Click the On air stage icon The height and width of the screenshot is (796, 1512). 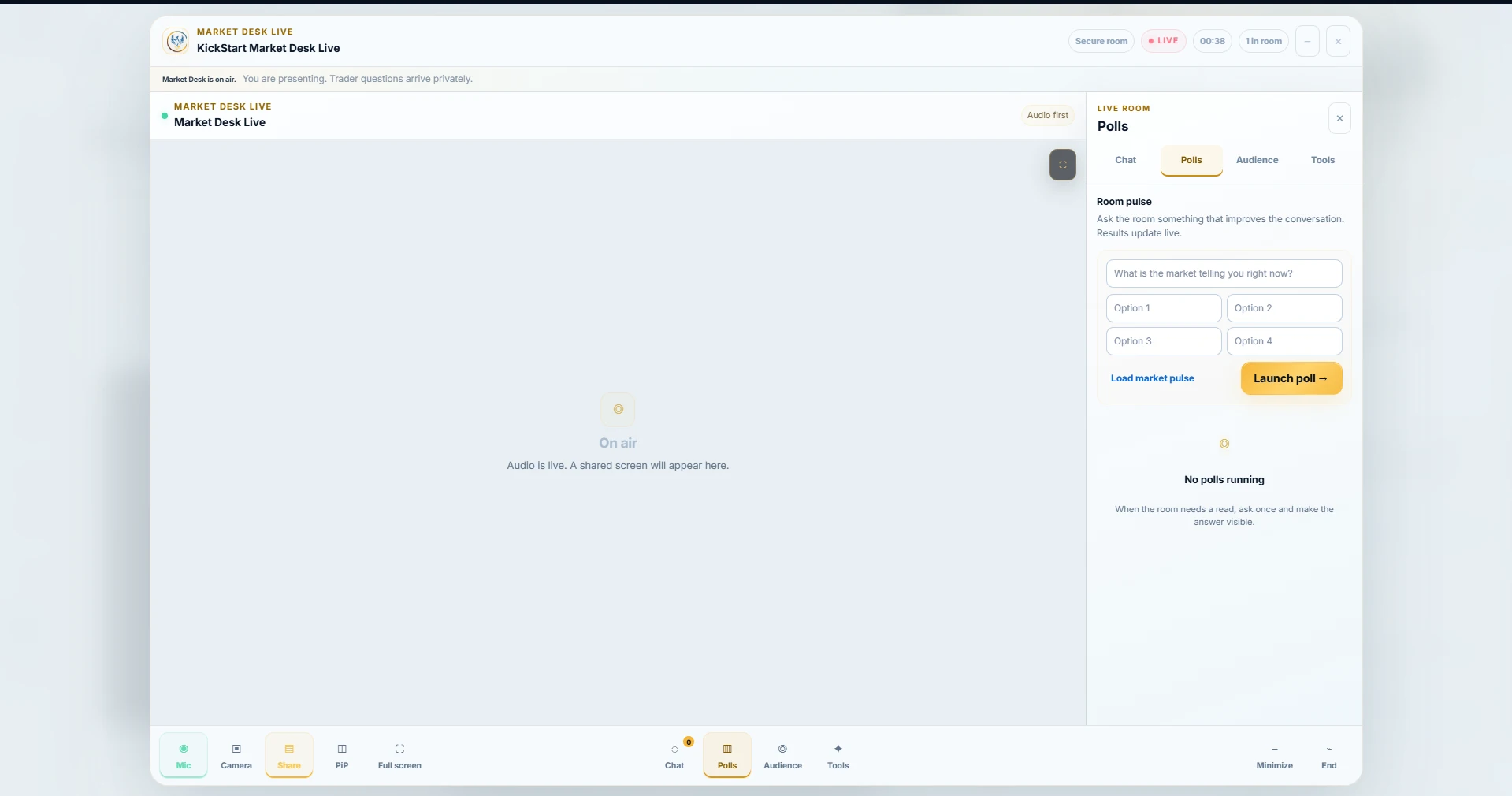coord(618,409)
